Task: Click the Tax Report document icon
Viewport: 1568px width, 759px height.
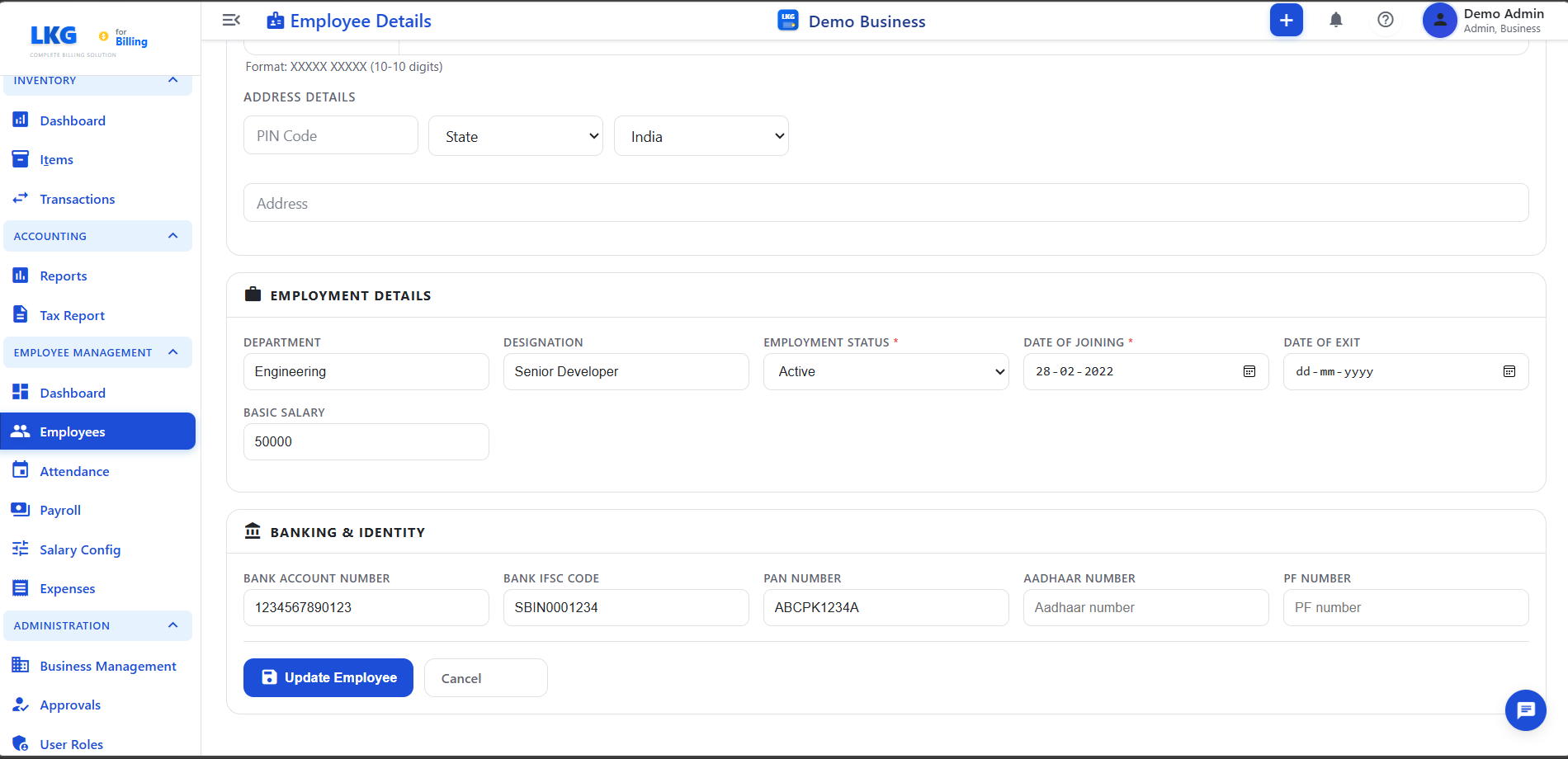Action: coord(21,314)
